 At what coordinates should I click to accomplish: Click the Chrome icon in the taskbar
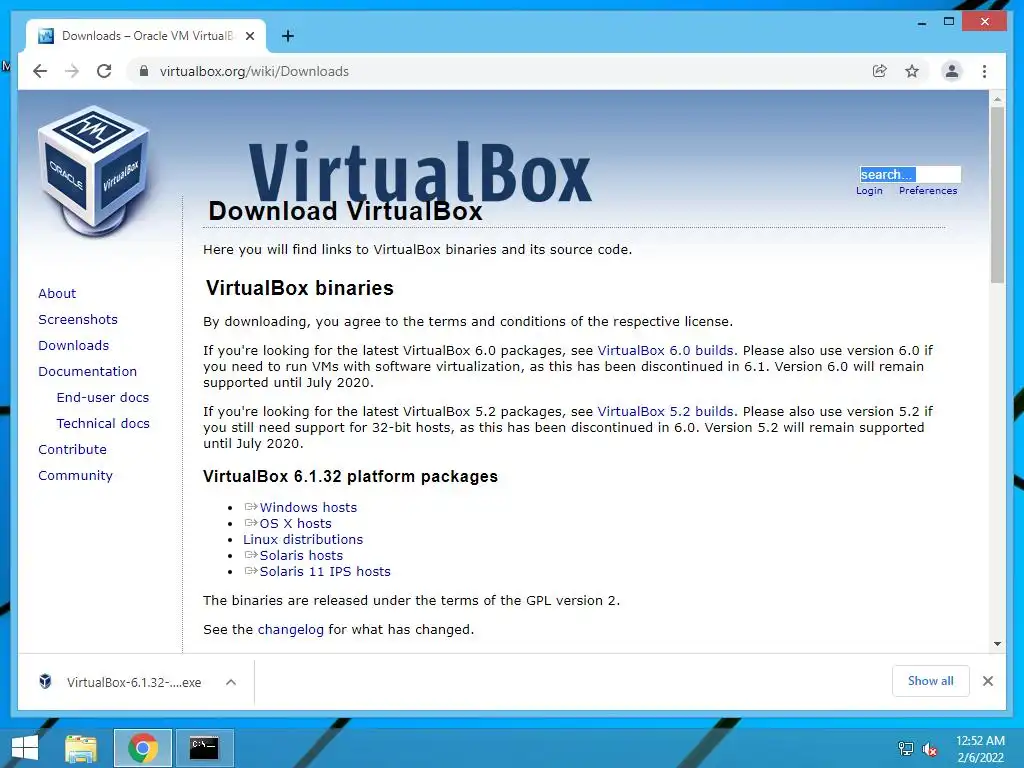coord(142,748)
